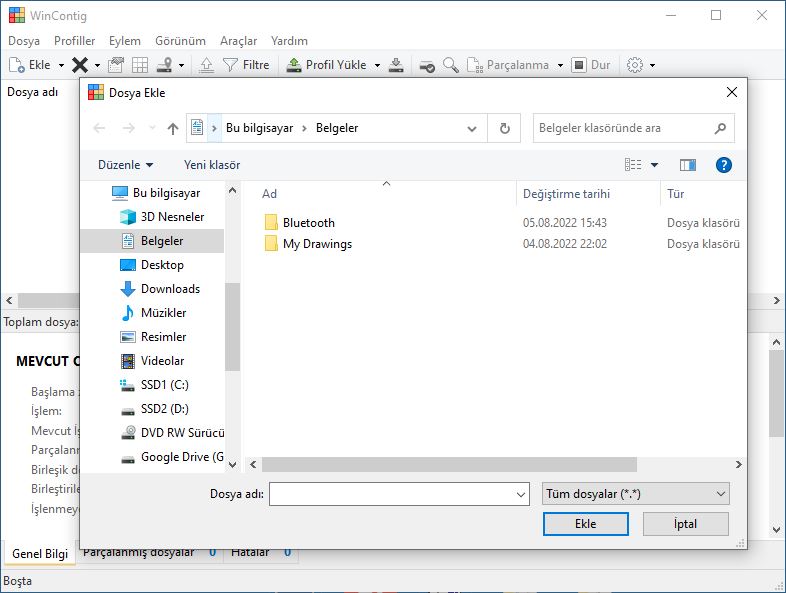Select SSD2 (D:) drive
786x593 pixels.
[x=154, y=410]
